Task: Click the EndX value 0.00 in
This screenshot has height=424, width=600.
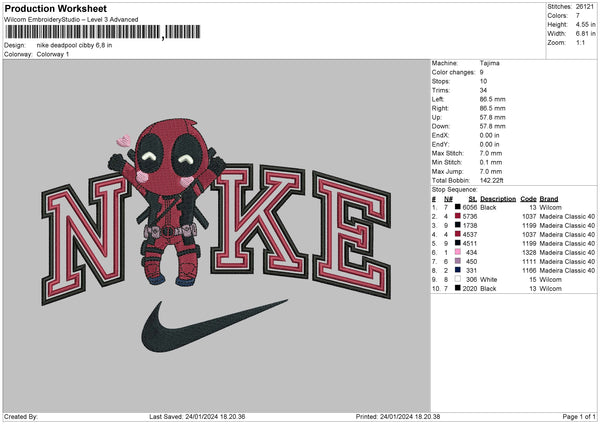Action: (489, 135)
